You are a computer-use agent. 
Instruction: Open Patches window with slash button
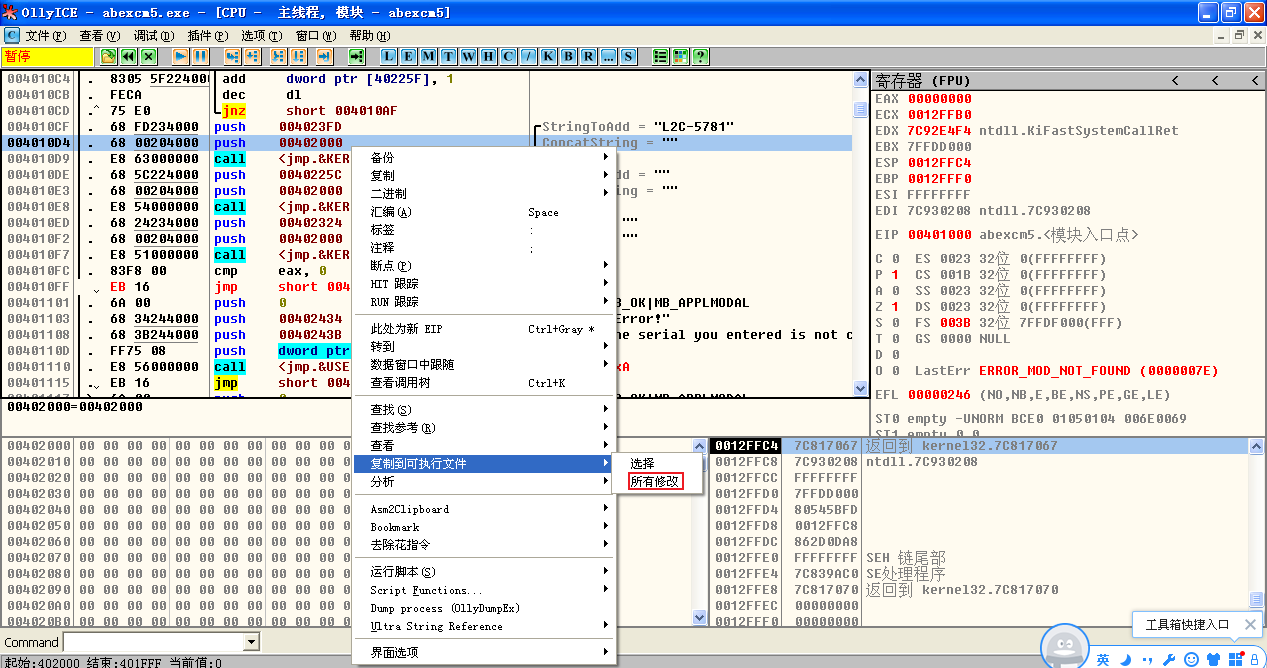point(529,56)
